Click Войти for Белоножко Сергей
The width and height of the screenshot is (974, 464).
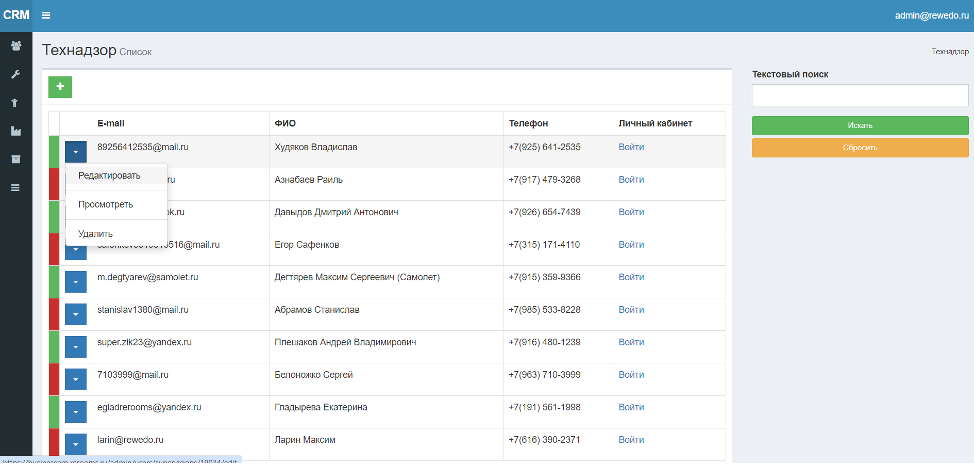(631, 375)
